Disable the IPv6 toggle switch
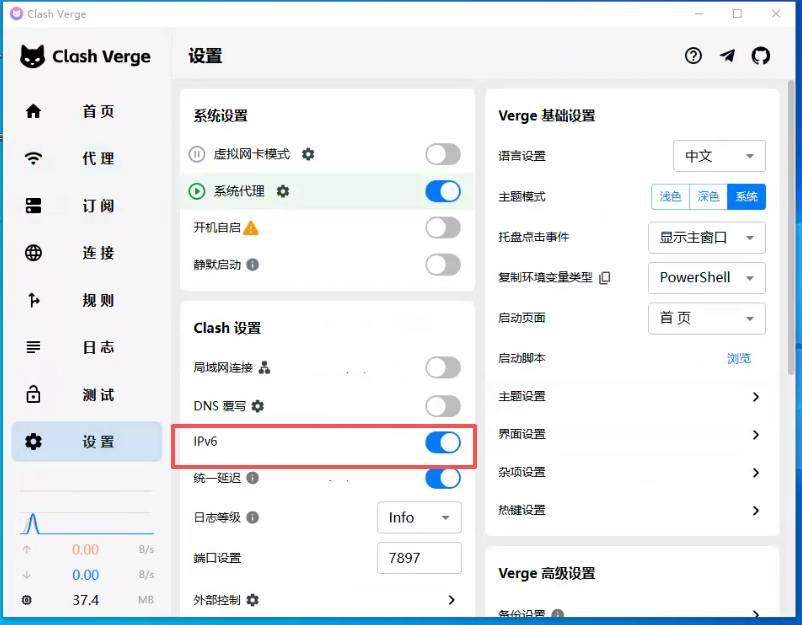802x625 pixels. tap(443, 442)
